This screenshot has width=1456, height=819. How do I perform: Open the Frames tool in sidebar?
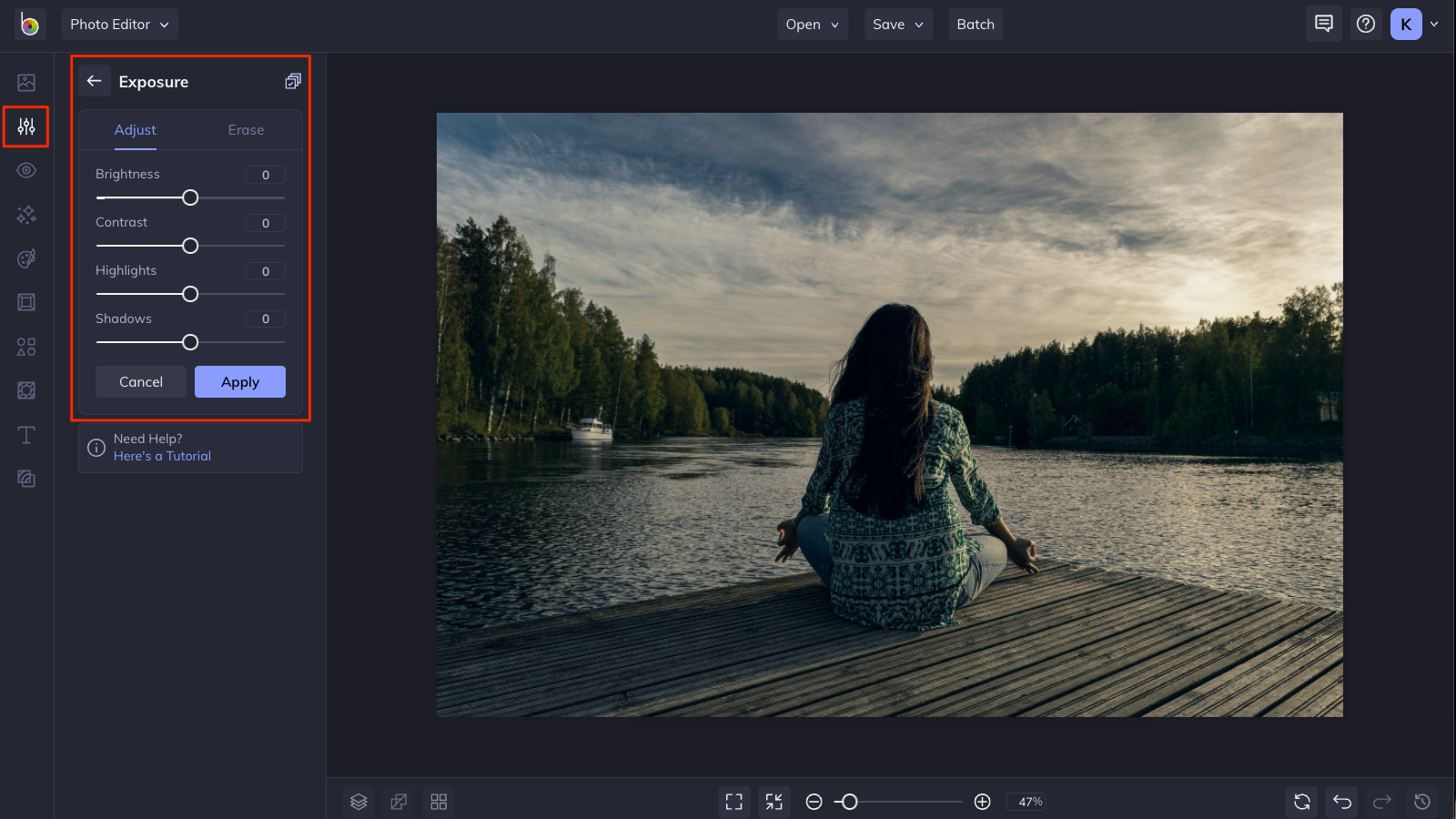(x=25, y=302)
